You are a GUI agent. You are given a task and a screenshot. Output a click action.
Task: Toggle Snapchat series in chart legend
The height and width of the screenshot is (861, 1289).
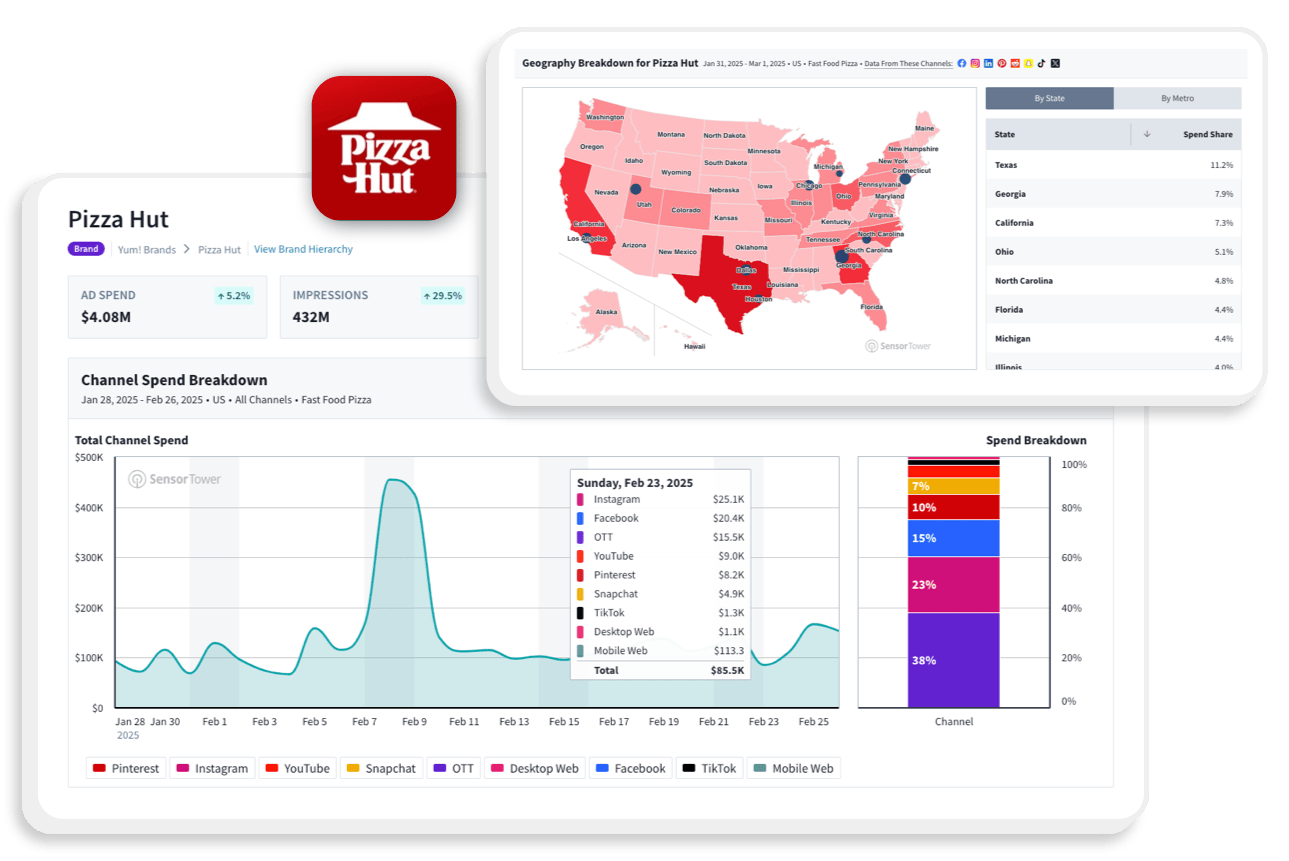tap(381, 768)
